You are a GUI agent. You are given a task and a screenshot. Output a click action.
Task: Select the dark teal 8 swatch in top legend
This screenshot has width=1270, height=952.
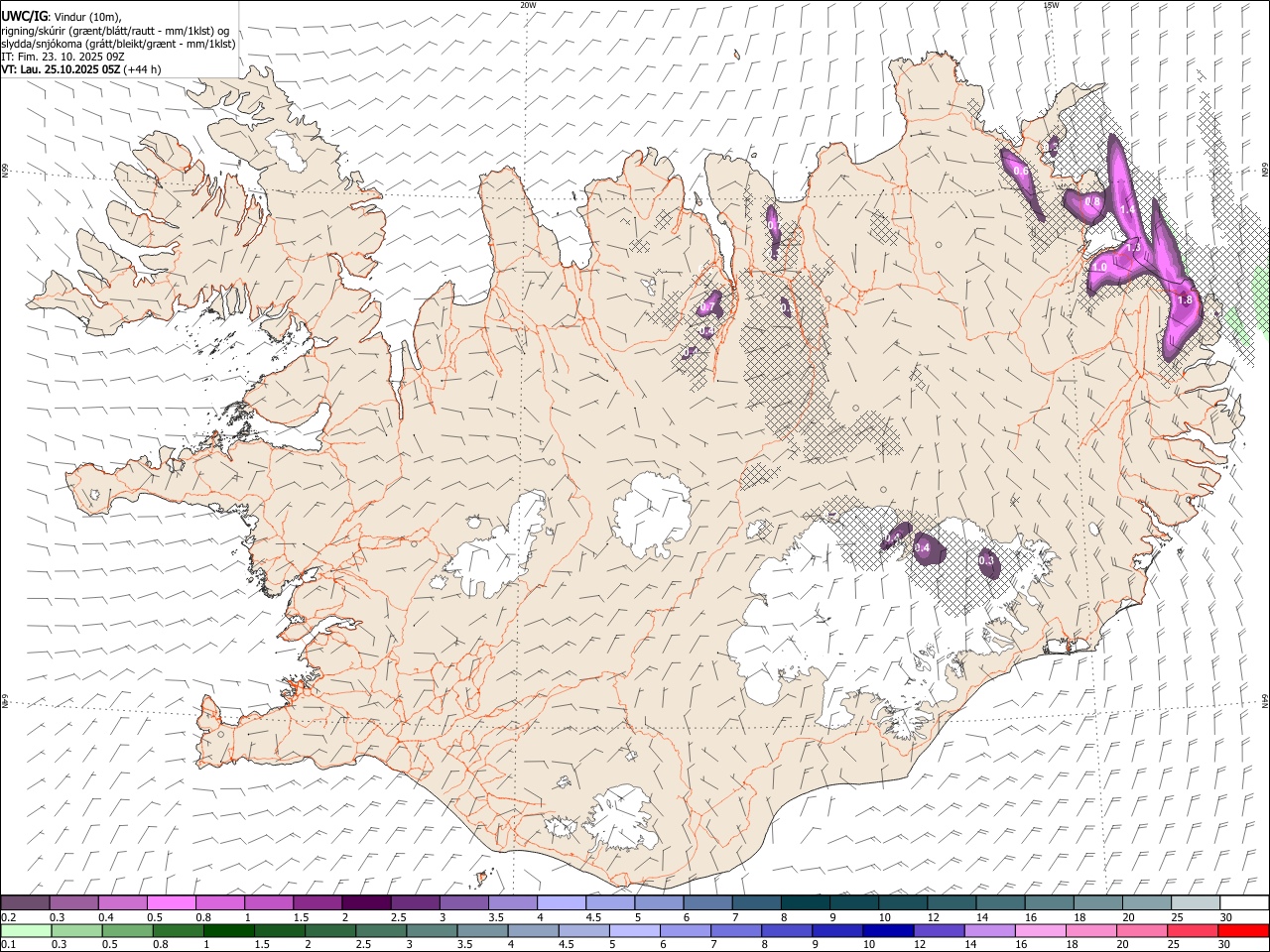(805, 903)
